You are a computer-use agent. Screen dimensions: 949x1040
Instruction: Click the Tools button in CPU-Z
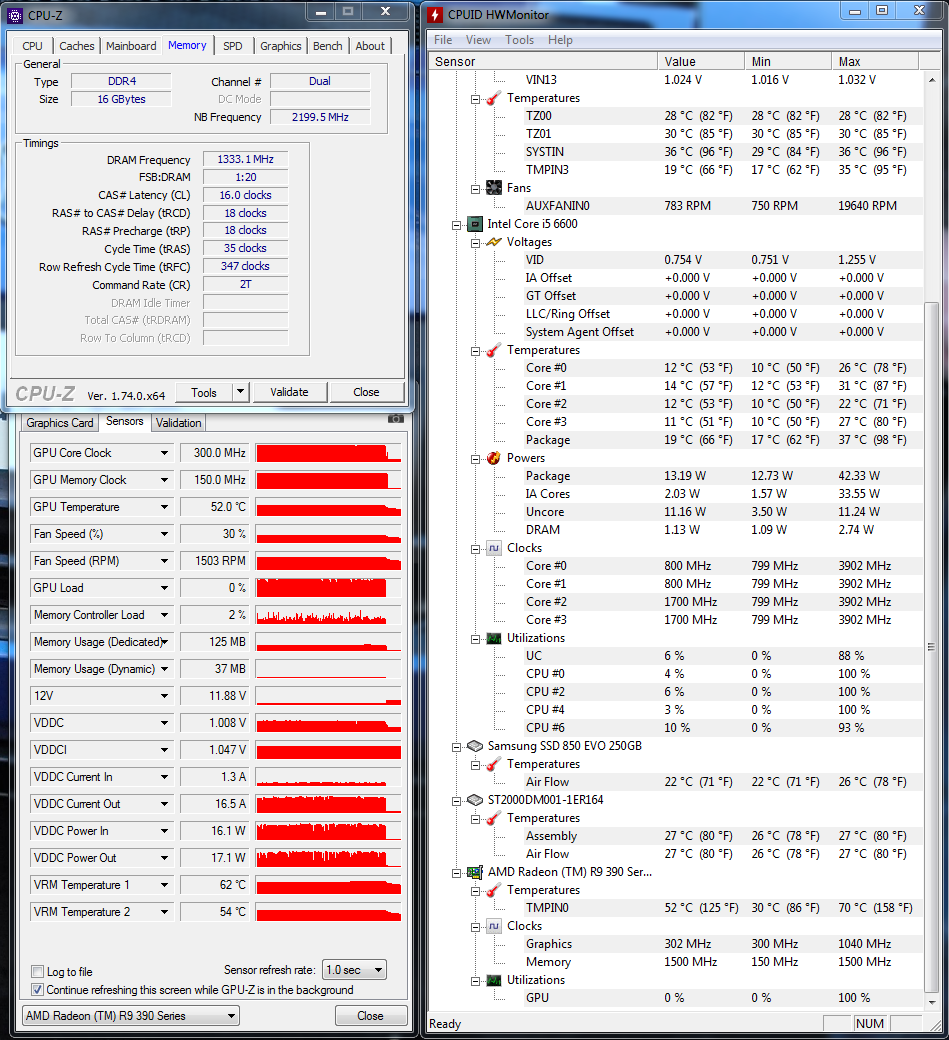(x=204, y=393)
